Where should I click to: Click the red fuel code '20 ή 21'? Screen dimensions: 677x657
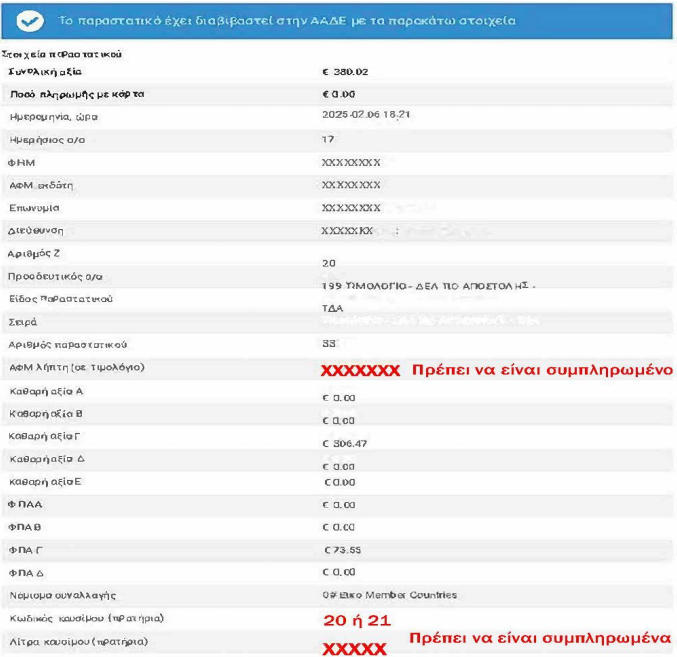pos(350,620)
